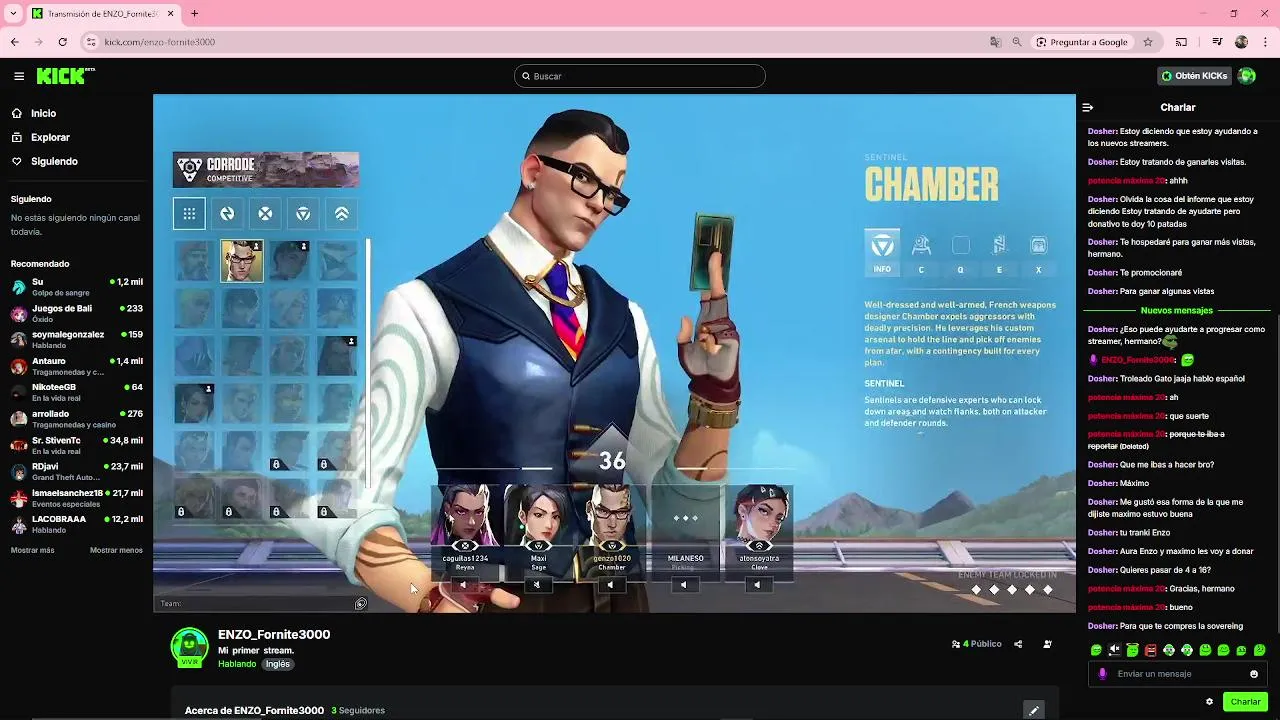1280x720 pixels.
Task: Click the 3 Seguidores count
Action: click(x=358, y=710)
